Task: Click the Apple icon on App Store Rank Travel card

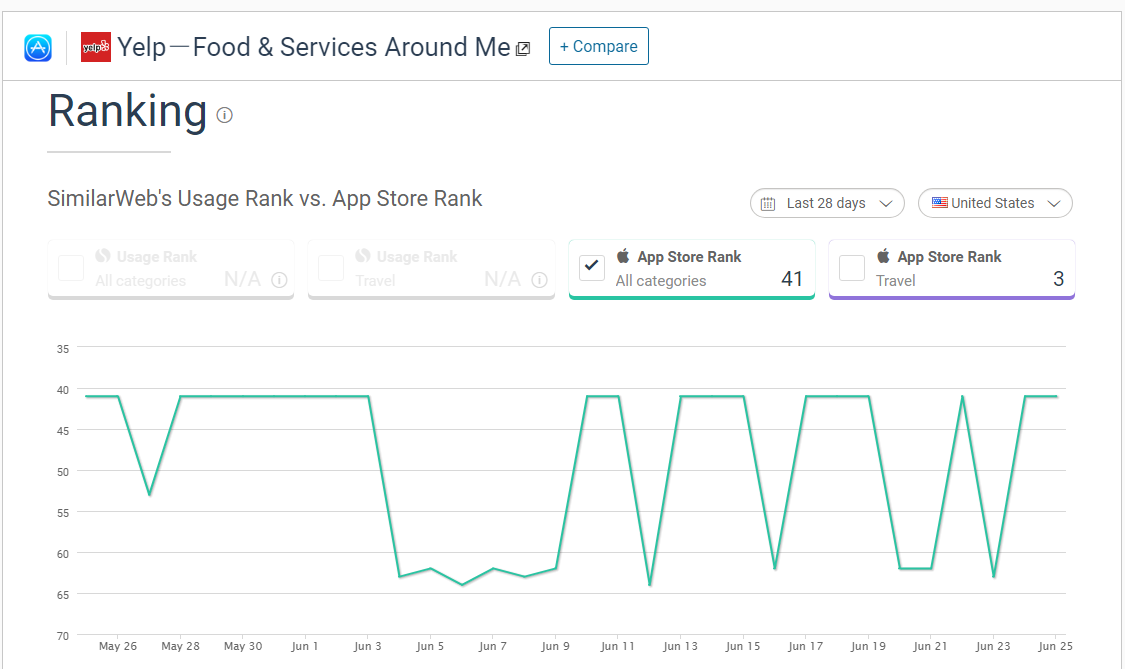Action: tap(885, 256)
